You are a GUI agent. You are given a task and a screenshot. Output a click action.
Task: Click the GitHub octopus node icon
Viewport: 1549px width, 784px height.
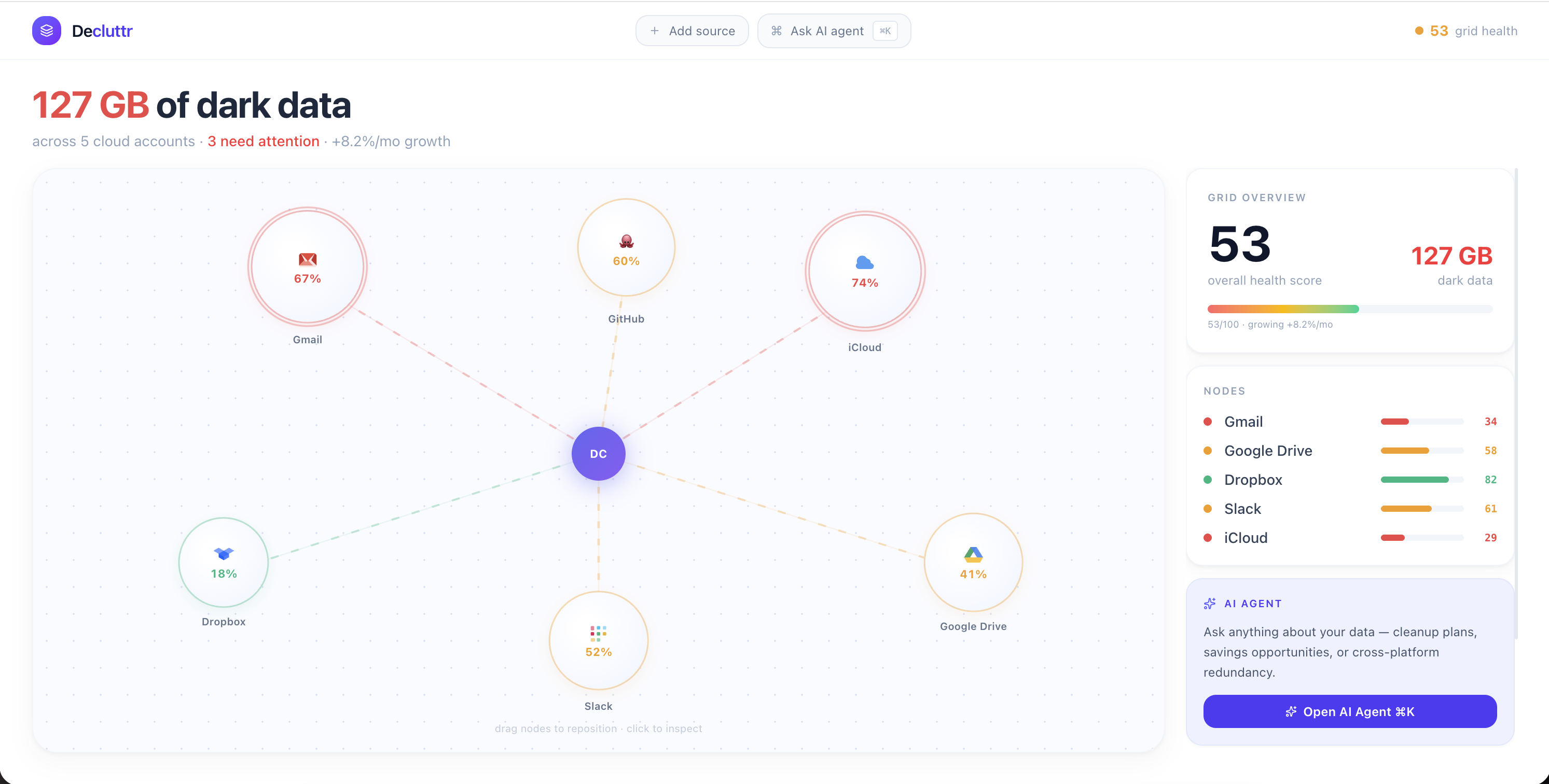tap(626, 241)
